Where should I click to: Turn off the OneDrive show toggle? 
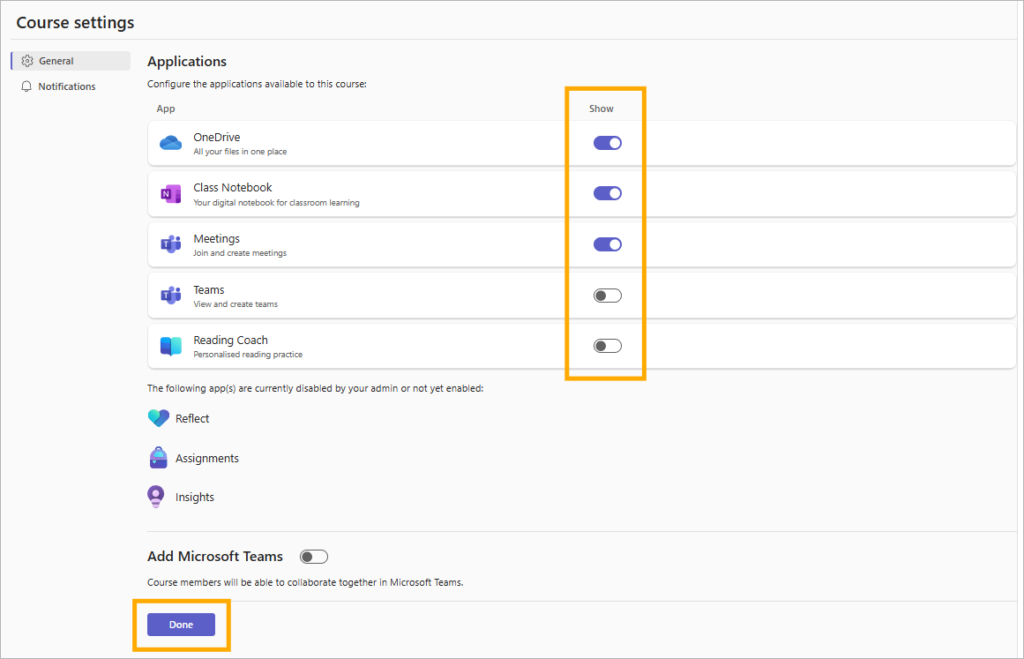(607, 143)
